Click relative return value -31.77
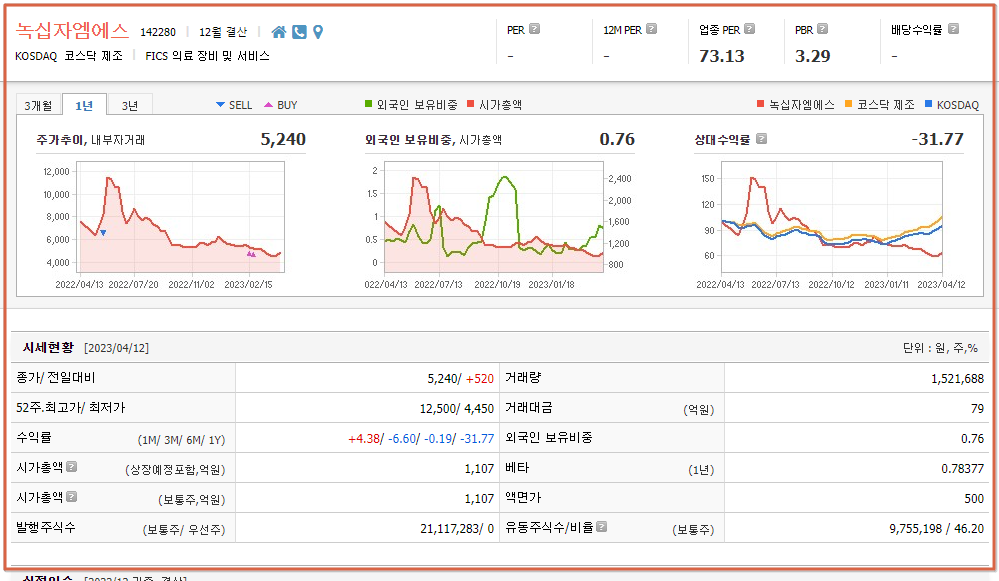999x581 pixels. [937, 139]
